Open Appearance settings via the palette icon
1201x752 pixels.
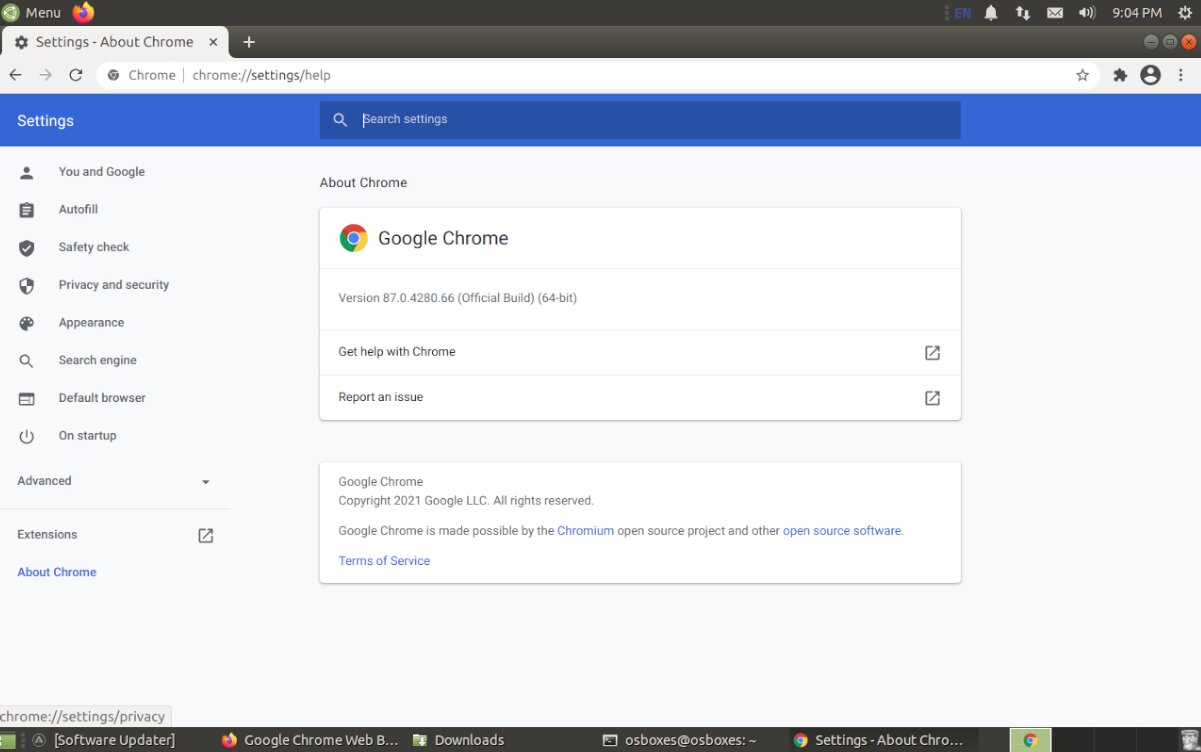pos(25,323)
